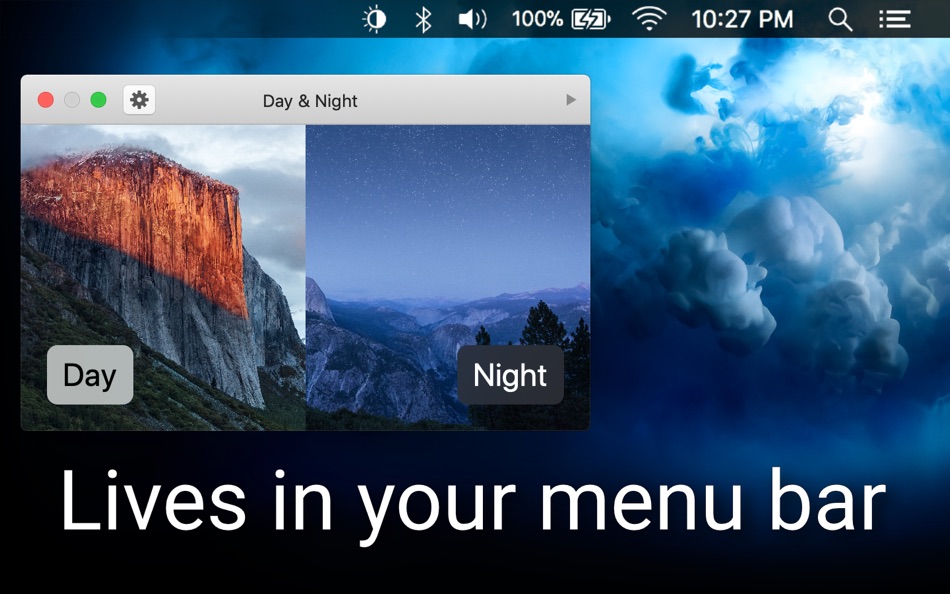The height and width of the screenshot is (594, 950).
Task: Open the volume control in menu bar
Action: click(472, 19)
